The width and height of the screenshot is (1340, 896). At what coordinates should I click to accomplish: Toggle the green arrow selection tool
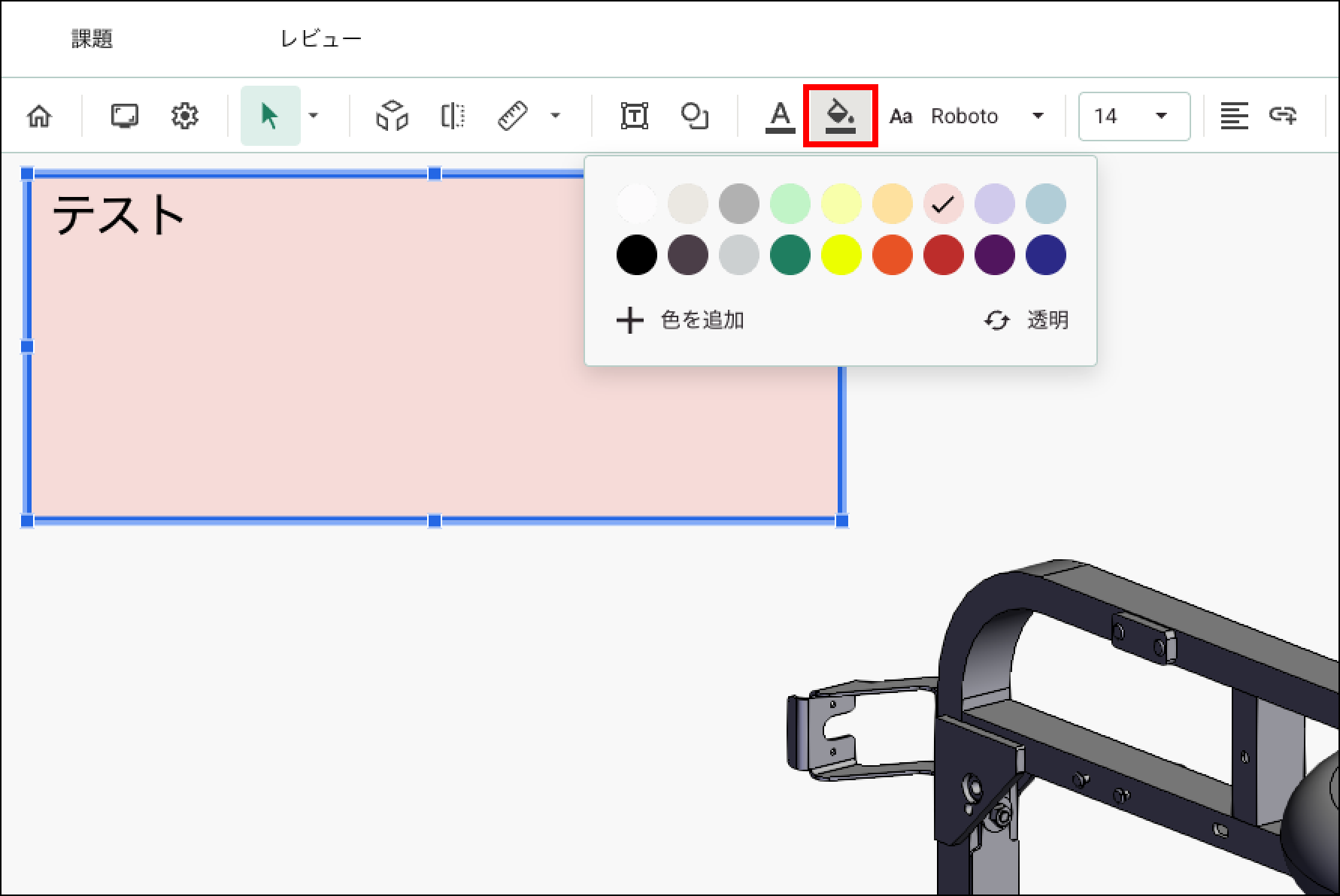pos(269,116)
